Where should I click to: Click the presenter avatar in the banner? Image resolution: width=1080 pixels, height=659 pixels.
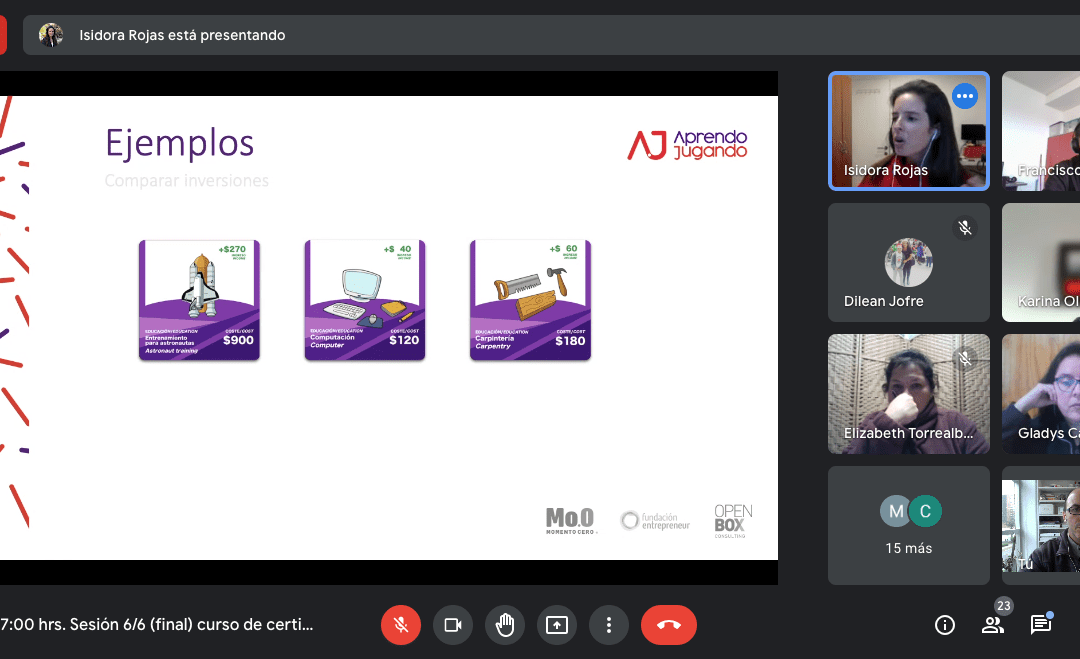51,34
